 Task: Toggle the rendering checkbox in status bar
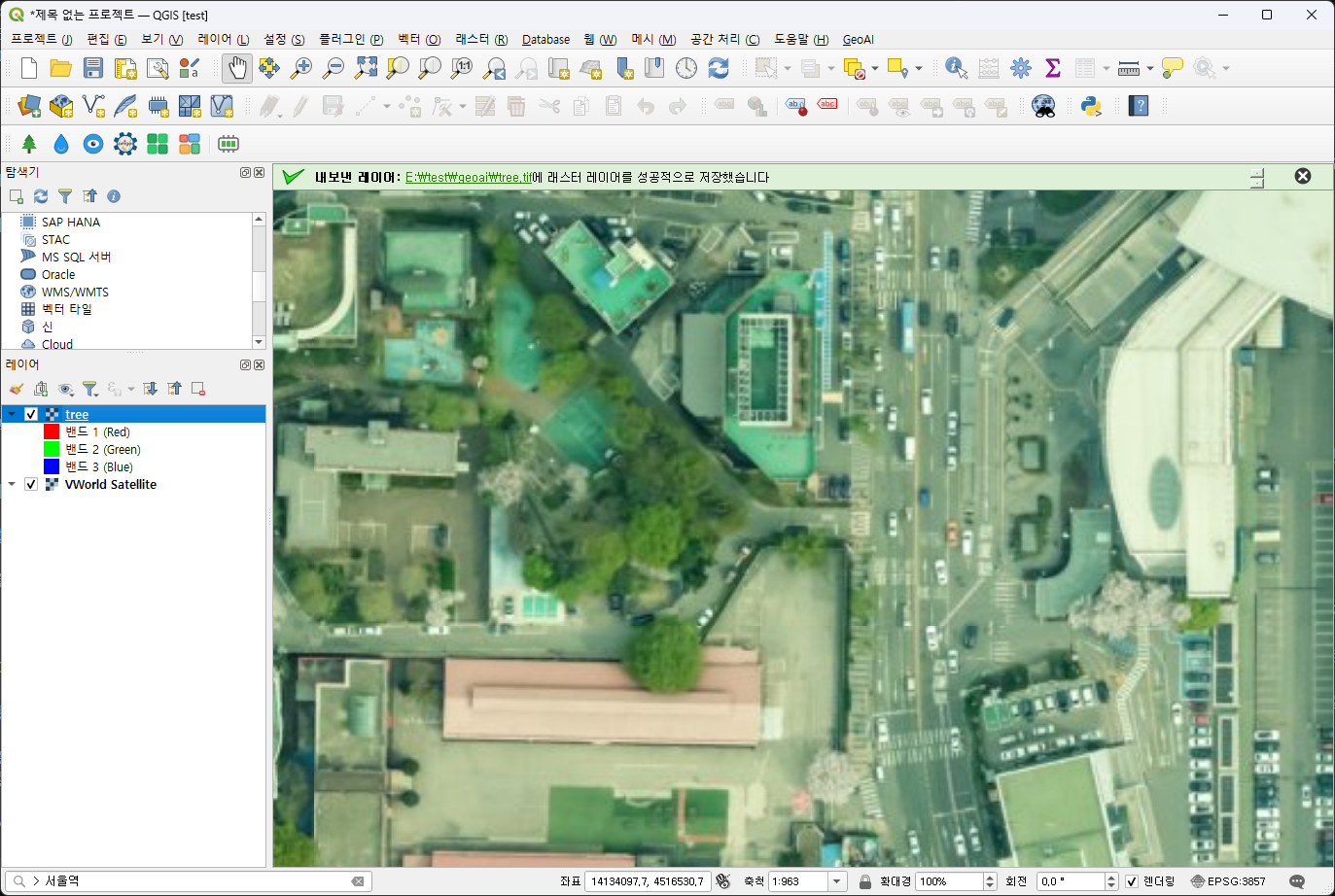[x=1132, y=881]
